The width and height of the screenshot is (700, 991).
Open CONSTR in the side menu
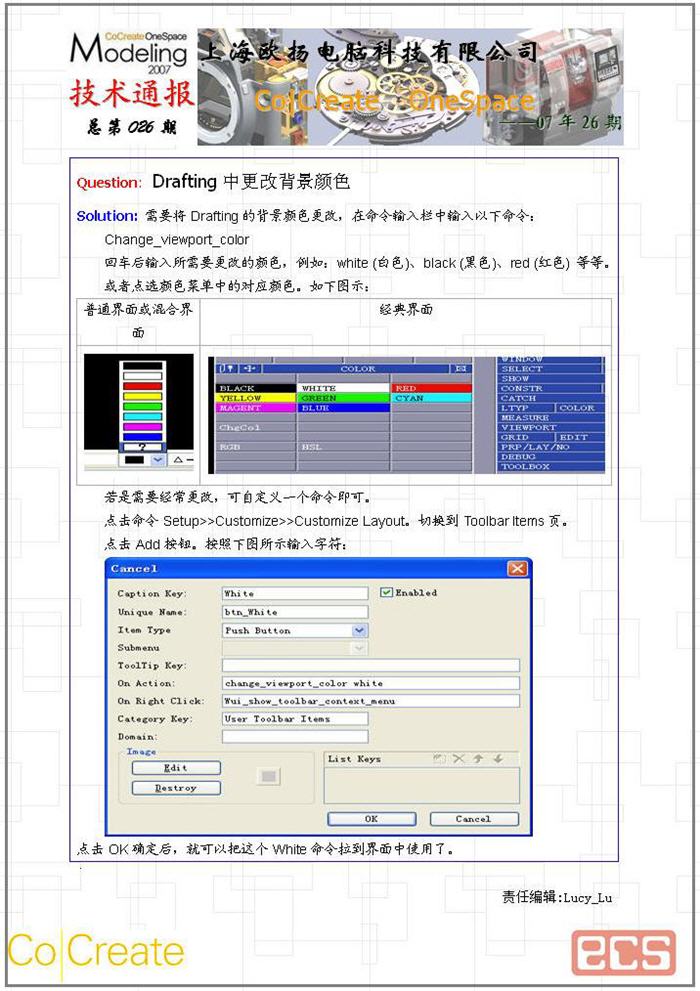click(550, 388)
